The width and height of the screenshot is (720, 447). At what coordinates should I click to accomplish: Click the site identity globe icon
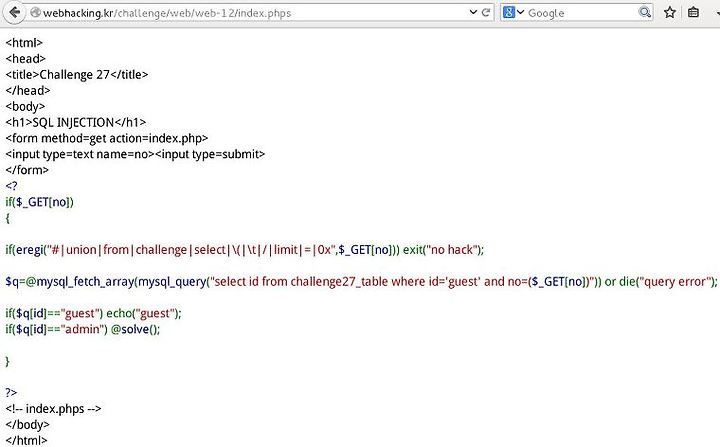pyautogui.click(x=35, y=12)
